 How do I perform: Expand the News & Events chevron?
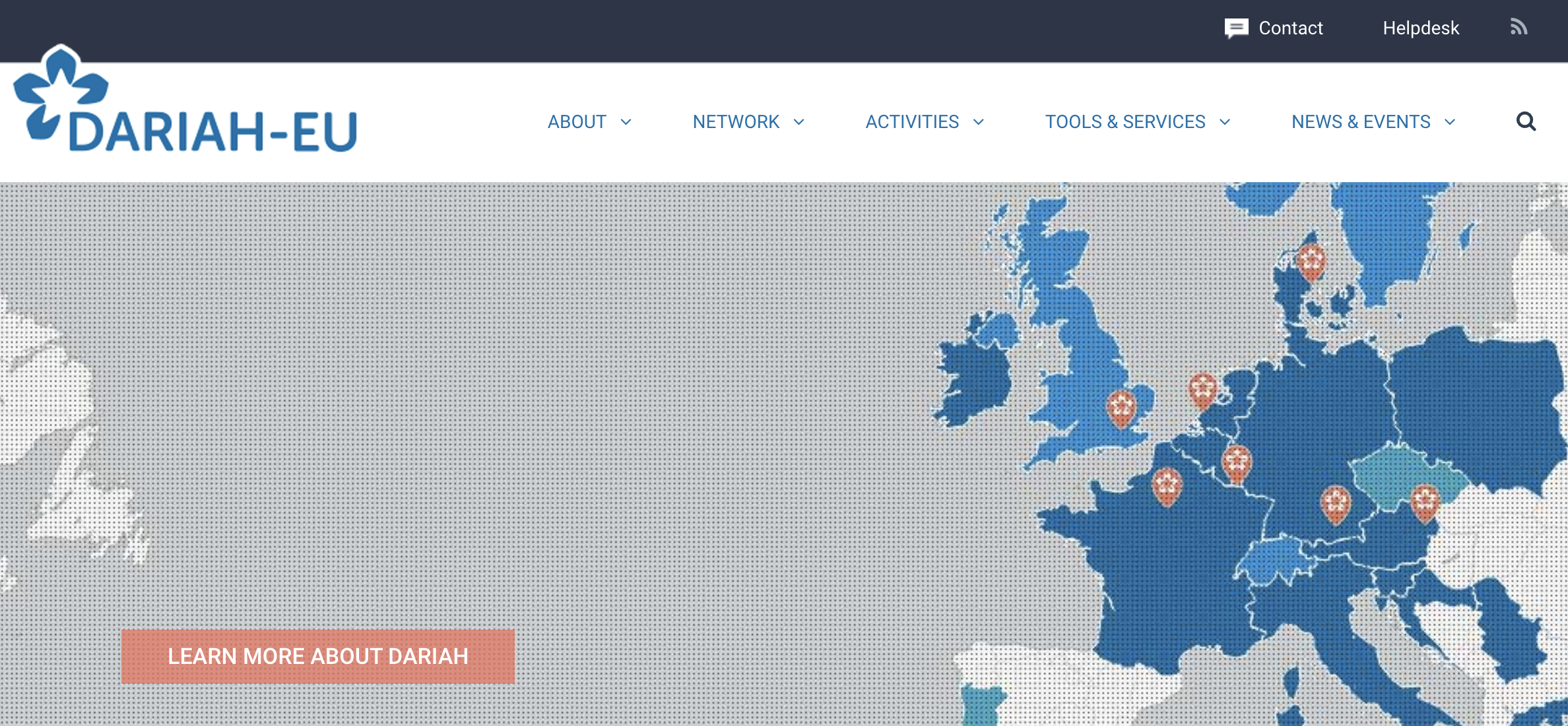(1450, 122)
